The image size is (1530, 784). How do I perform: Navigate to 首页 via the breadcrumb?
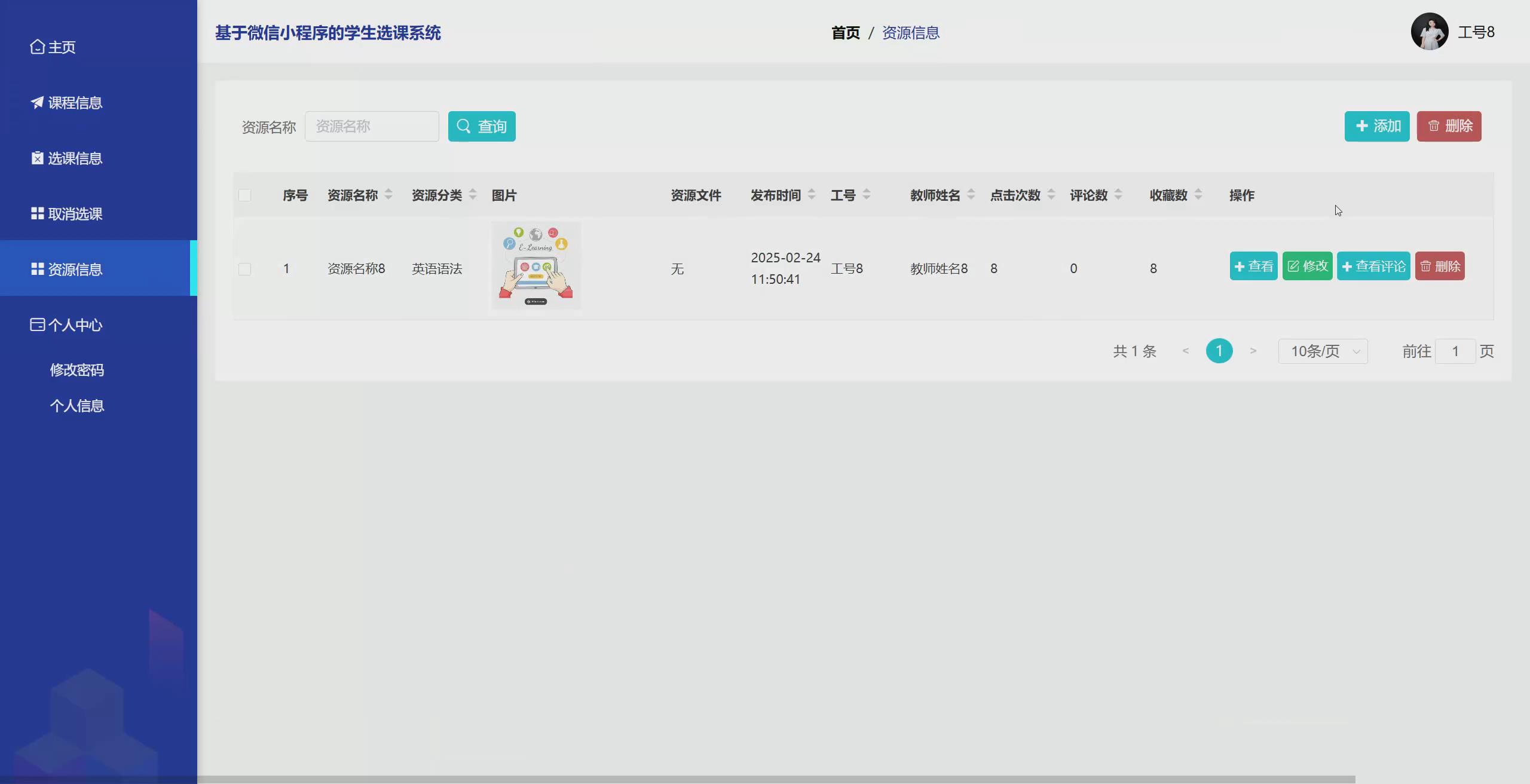845,33
